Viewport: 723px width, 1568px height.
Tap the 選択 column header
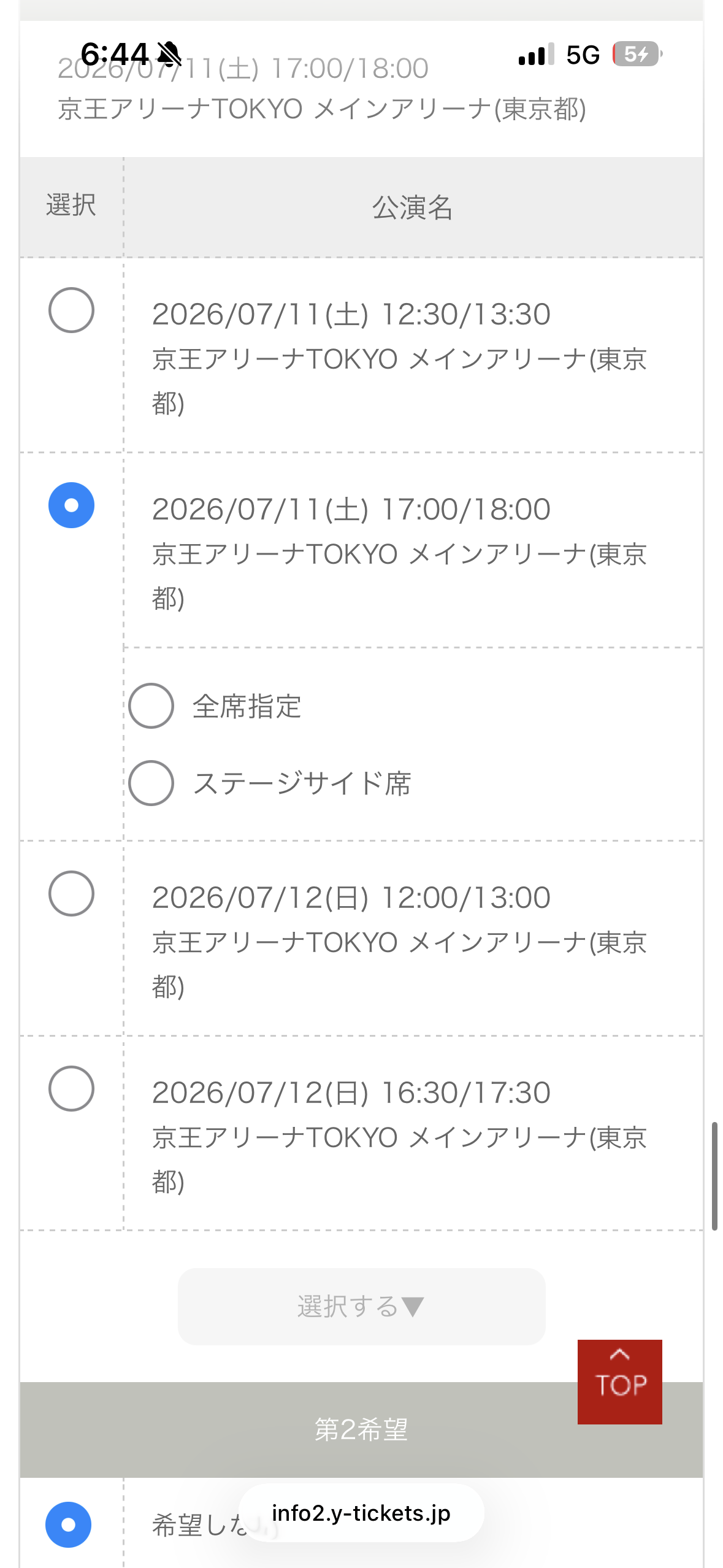pos(71,206)
